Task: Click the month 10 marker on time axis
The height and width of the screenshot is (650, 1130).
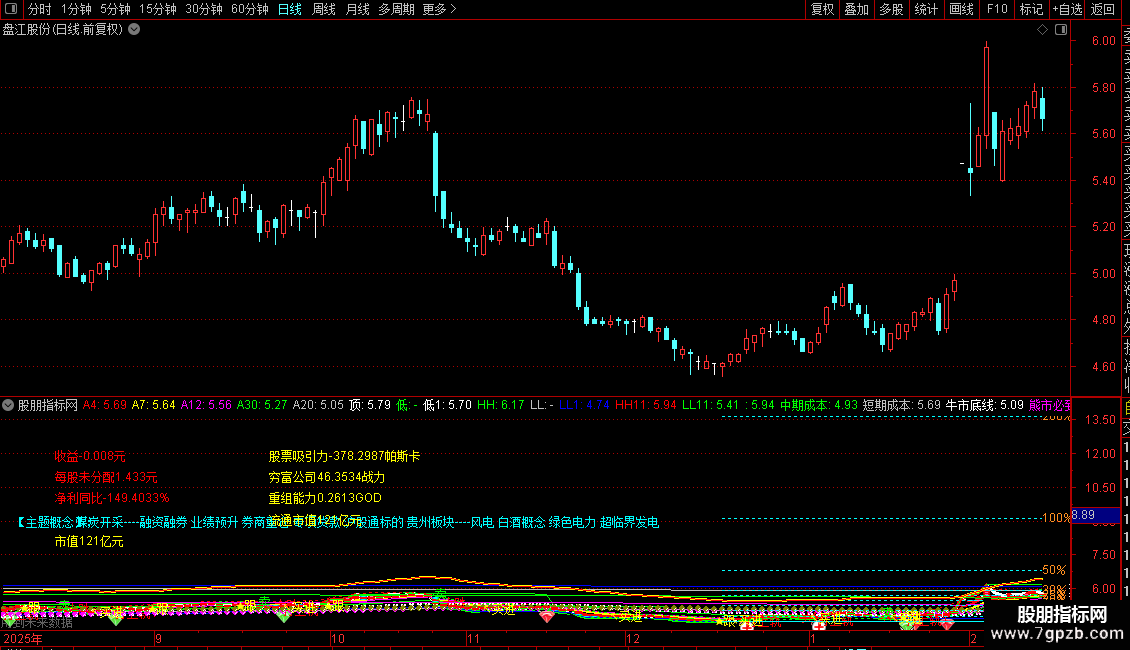Action: 338,638
